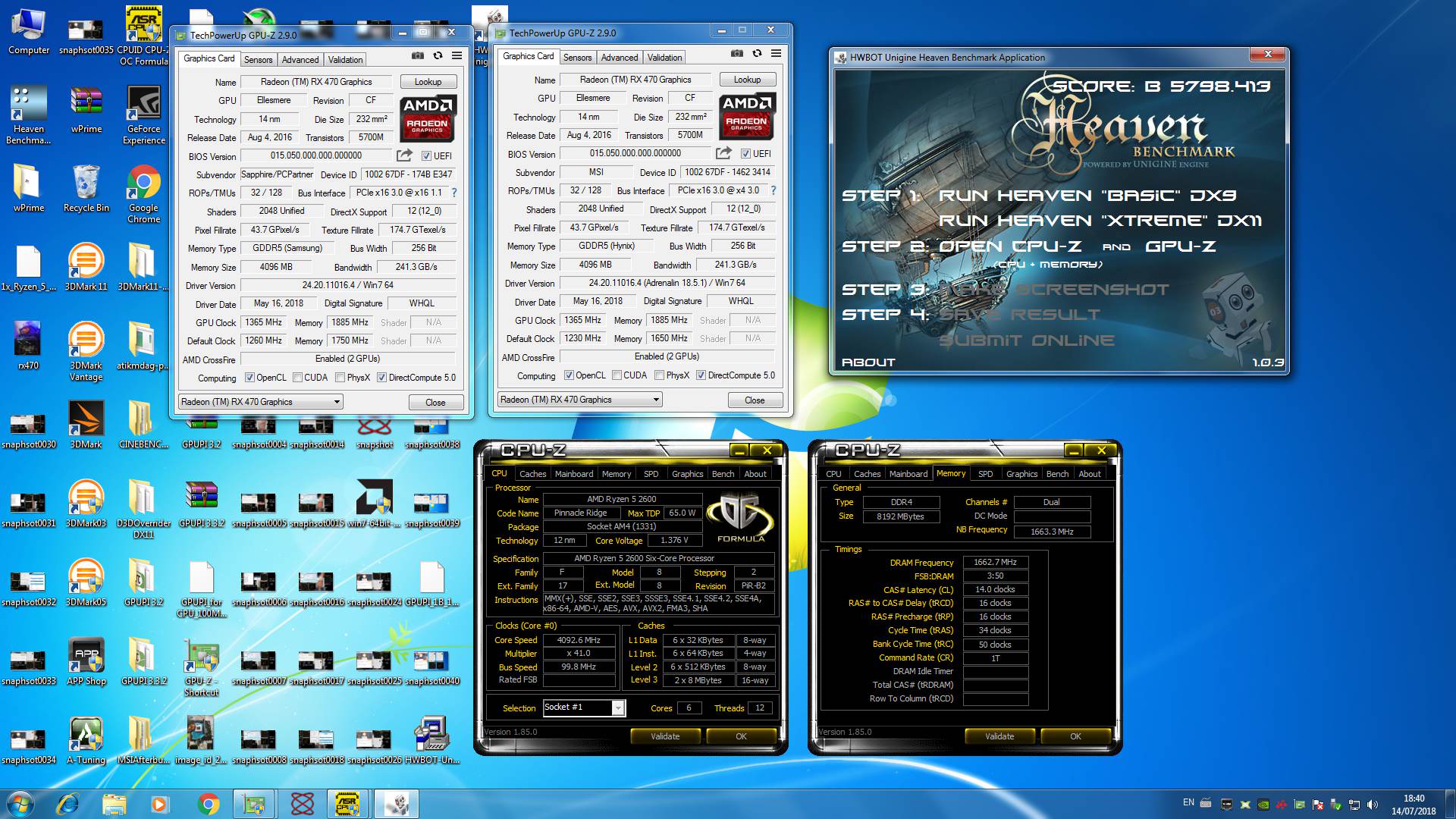Open Heaven Benchmark desktop shortcut
Screen dimensions: 1456x819
(x=29, y=115)
